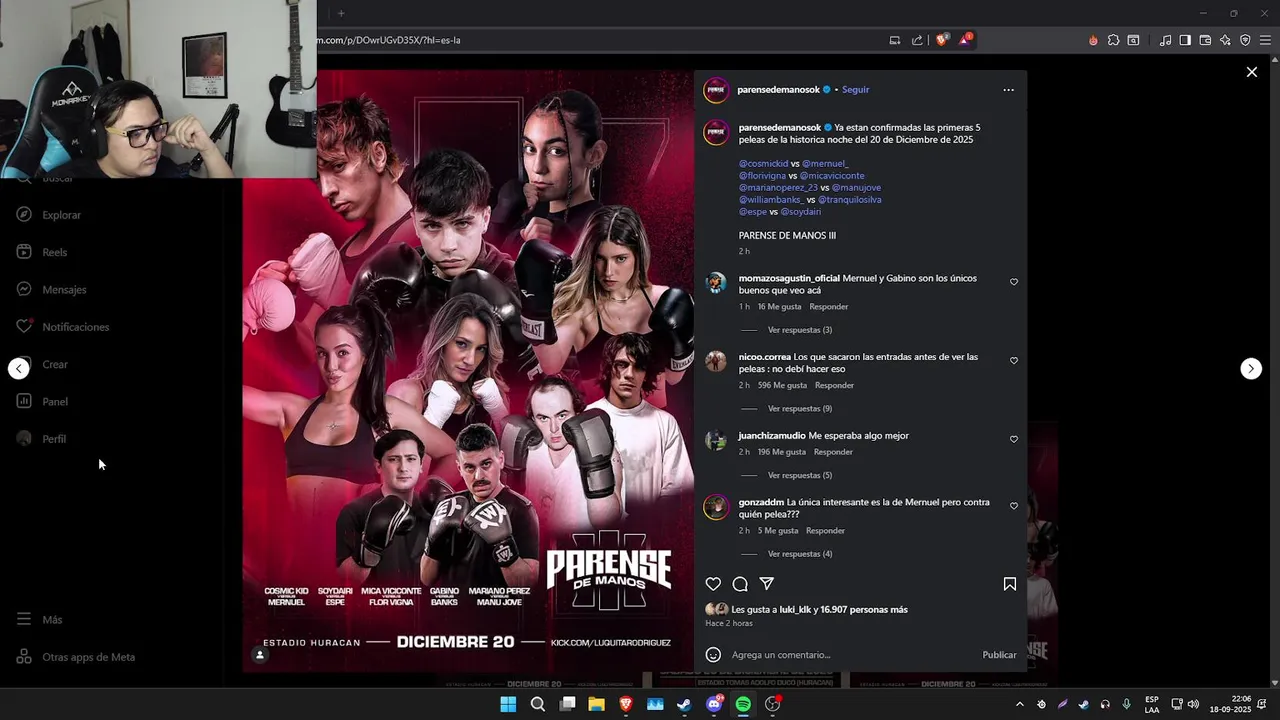Image resolution: width=1280 pixels, height=720 pixels.
Task: Go to next post arrow
Action: pos(1251,368)
